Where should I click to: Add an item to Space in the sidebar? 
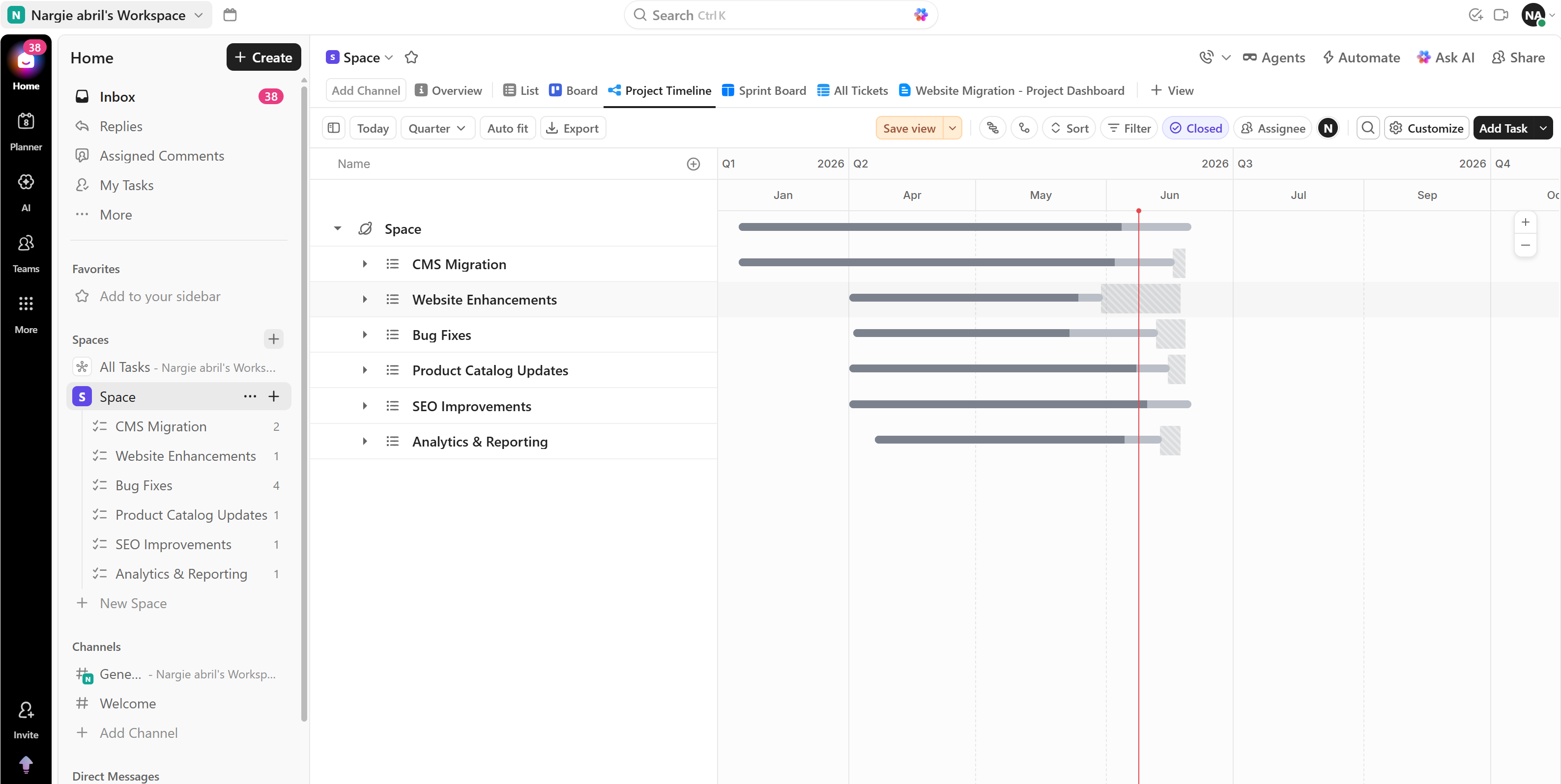[274, 396]
